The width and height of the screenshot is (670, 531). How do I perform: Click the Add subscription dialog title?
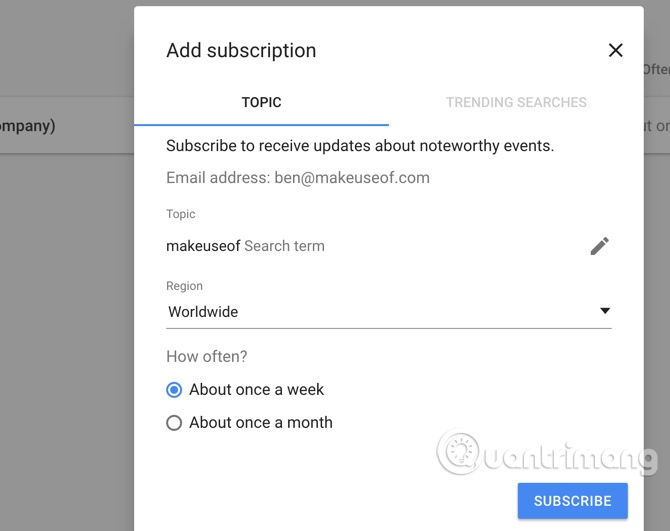pyautogui.click(x=241, y=51)
